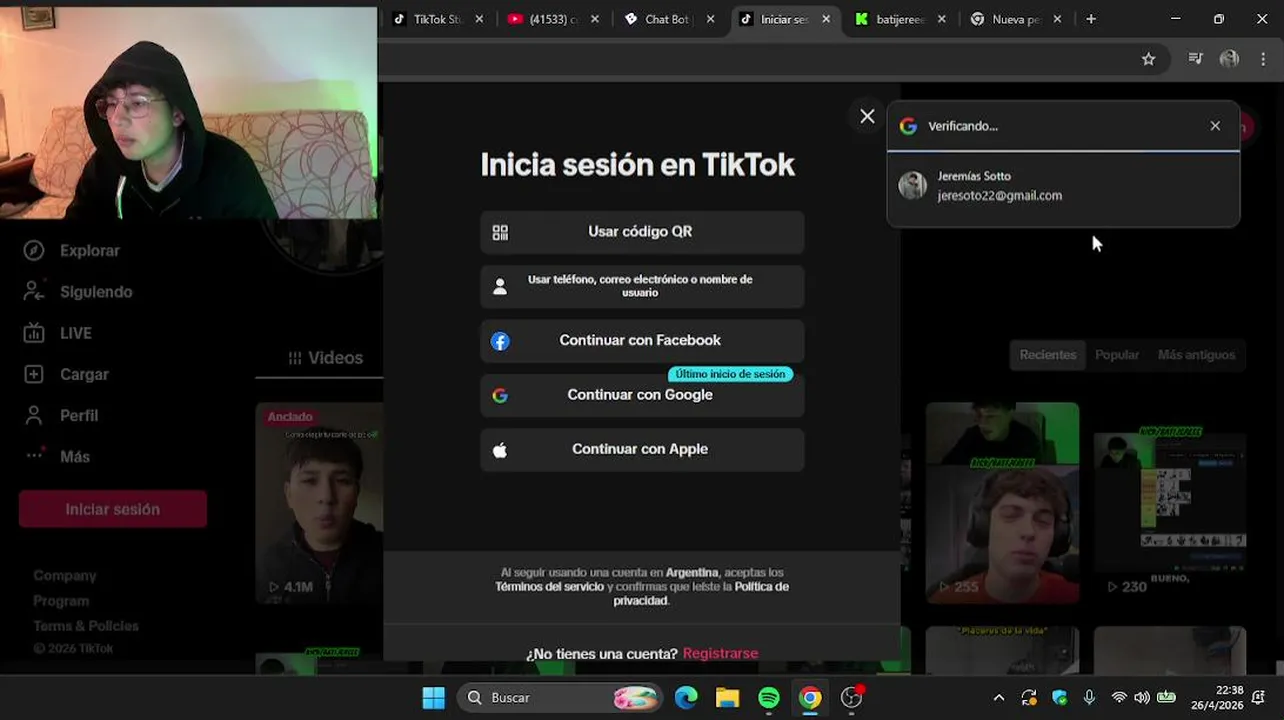Image resolution: width=1284 pixels, height=720 pixels.
Task: Click the Apple logo icon
Action: point(500,450)
